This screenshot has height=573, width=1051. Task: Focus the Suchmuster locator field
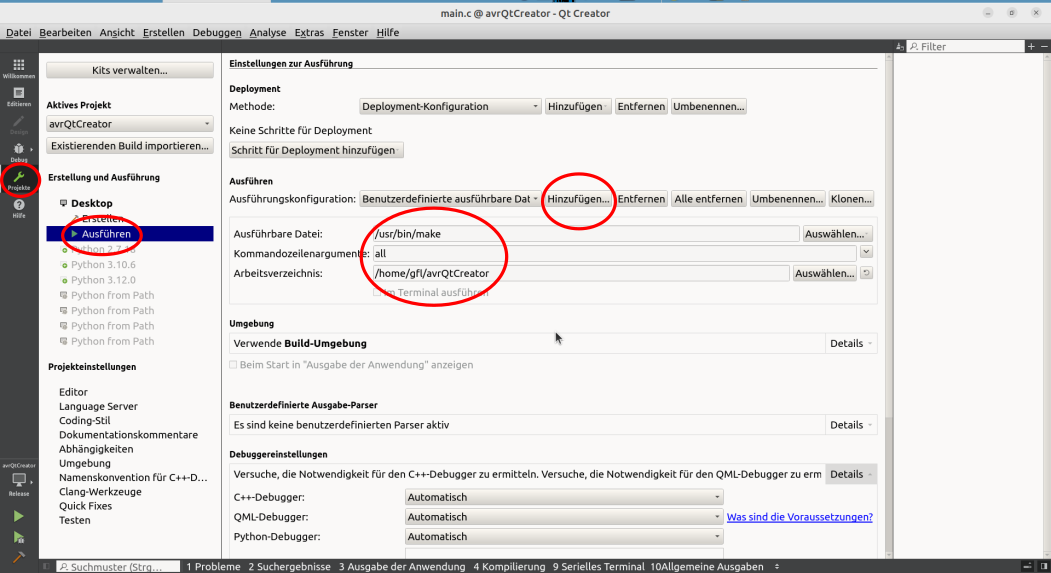[x=118, y=567]
